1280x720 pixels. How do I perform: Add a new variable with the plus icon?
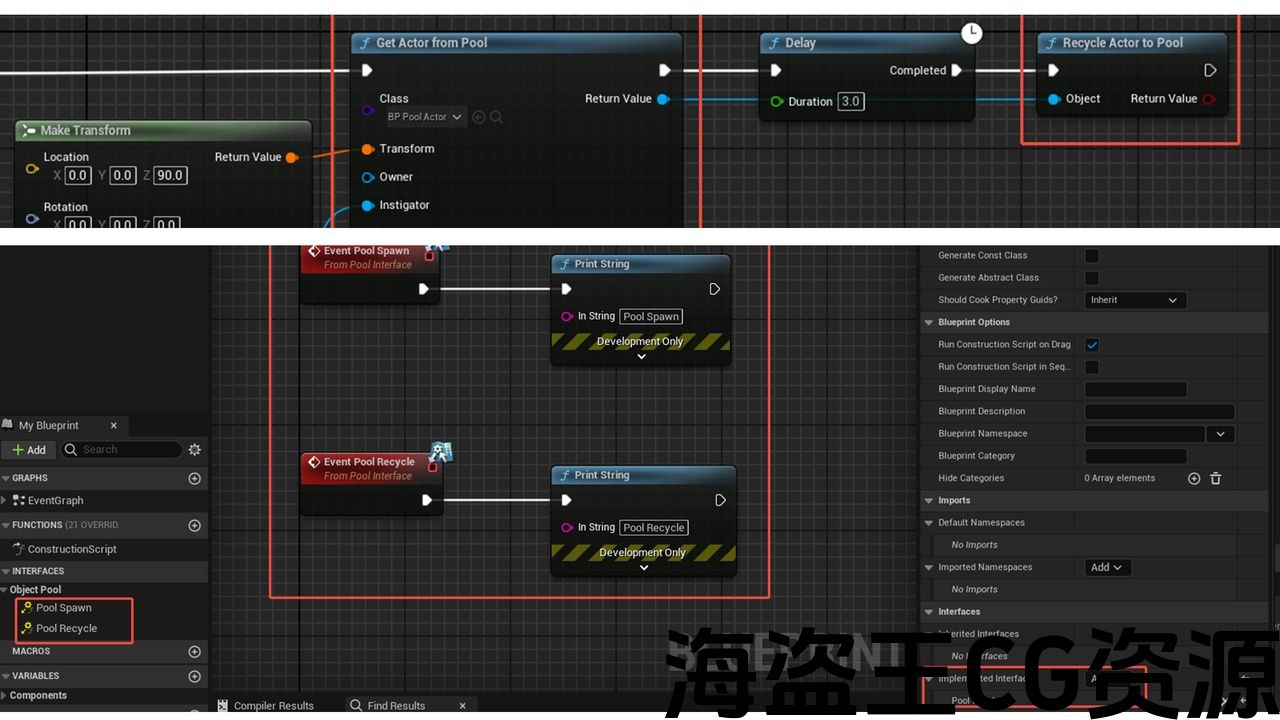click(194, 677)
